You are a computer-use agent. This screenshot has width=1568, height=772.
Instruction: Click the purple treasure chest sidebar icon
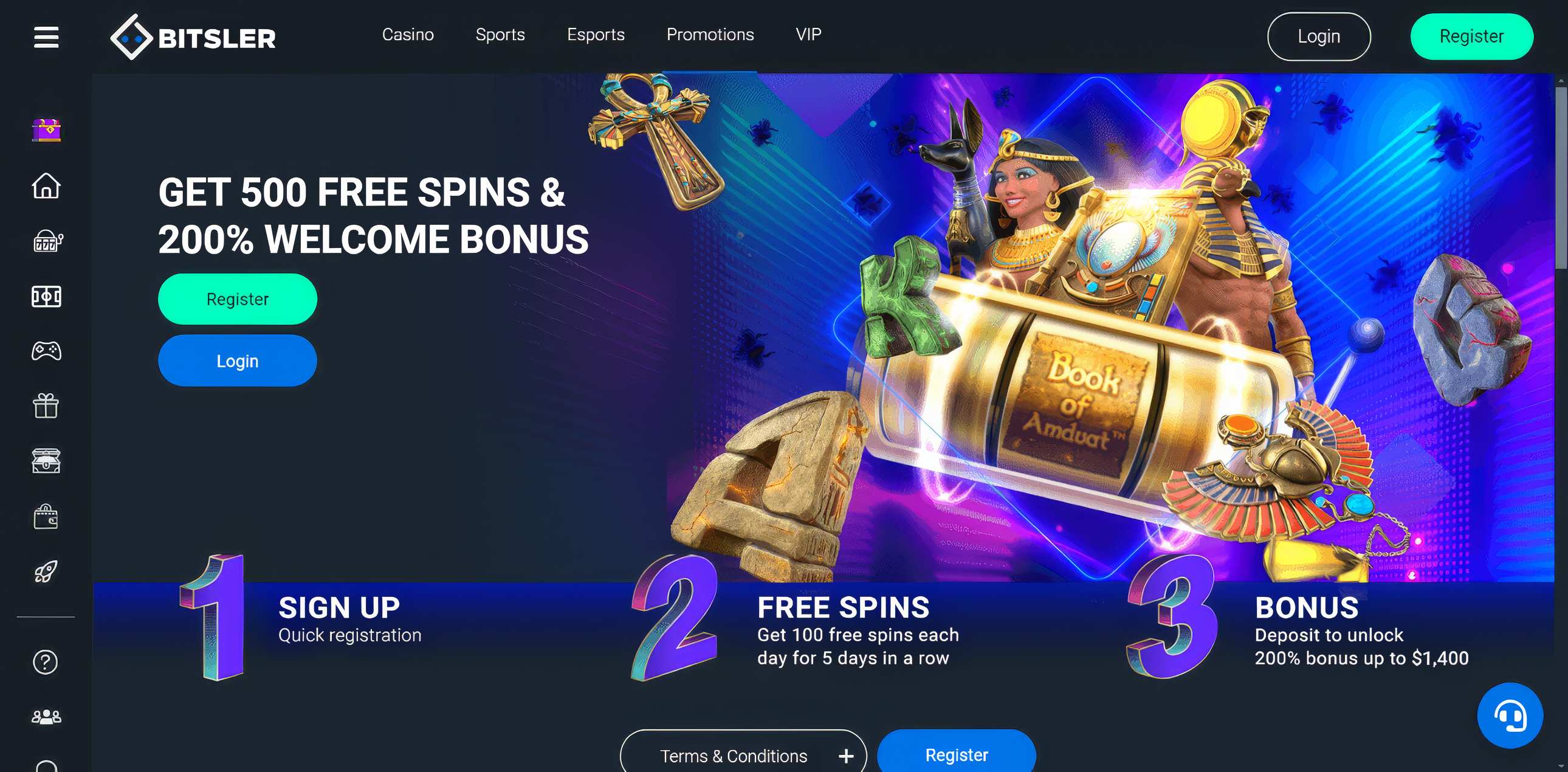click(46, 129)
